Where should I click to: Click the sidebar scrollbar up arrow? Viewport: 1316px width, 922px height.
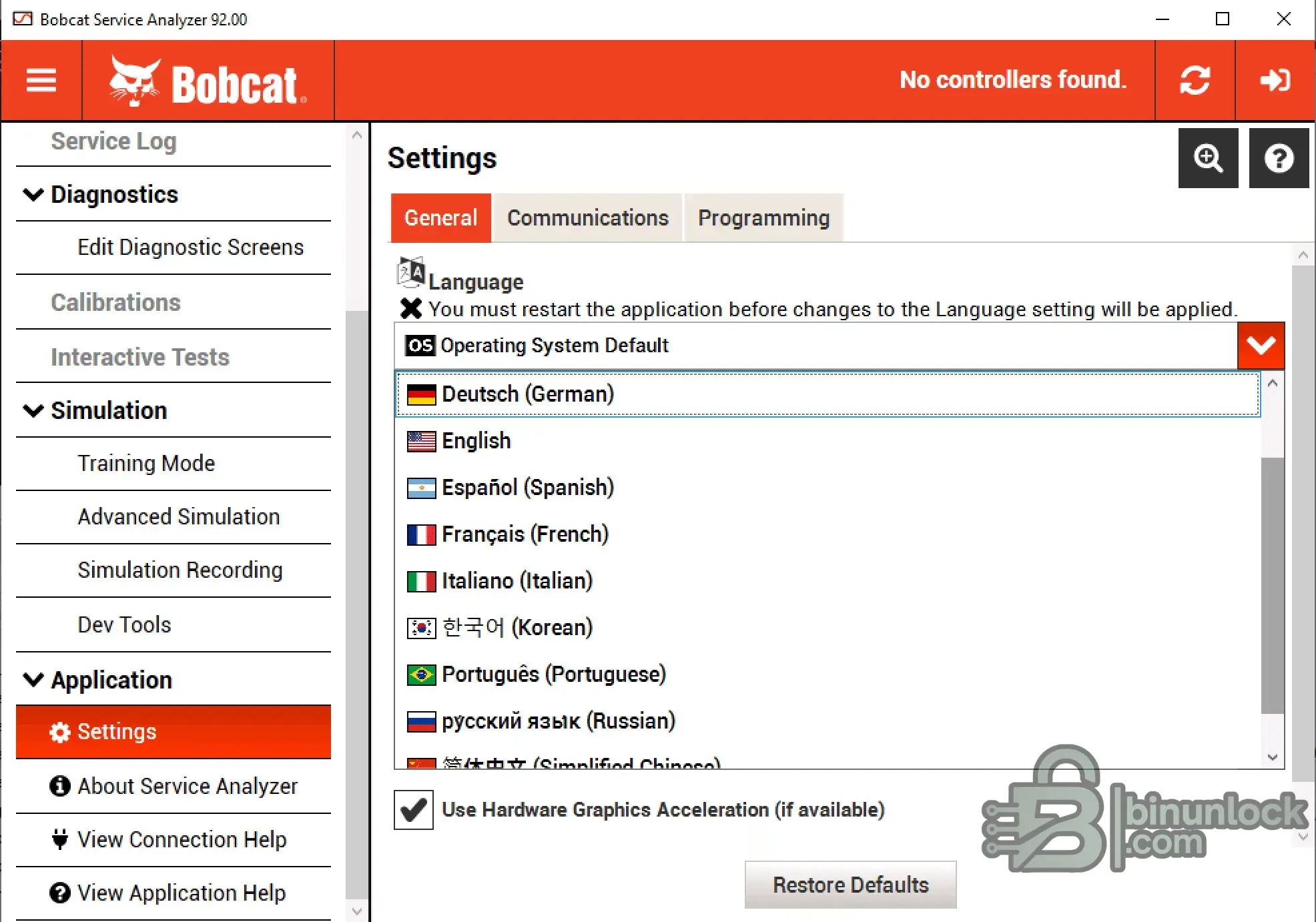pos(357,135)
